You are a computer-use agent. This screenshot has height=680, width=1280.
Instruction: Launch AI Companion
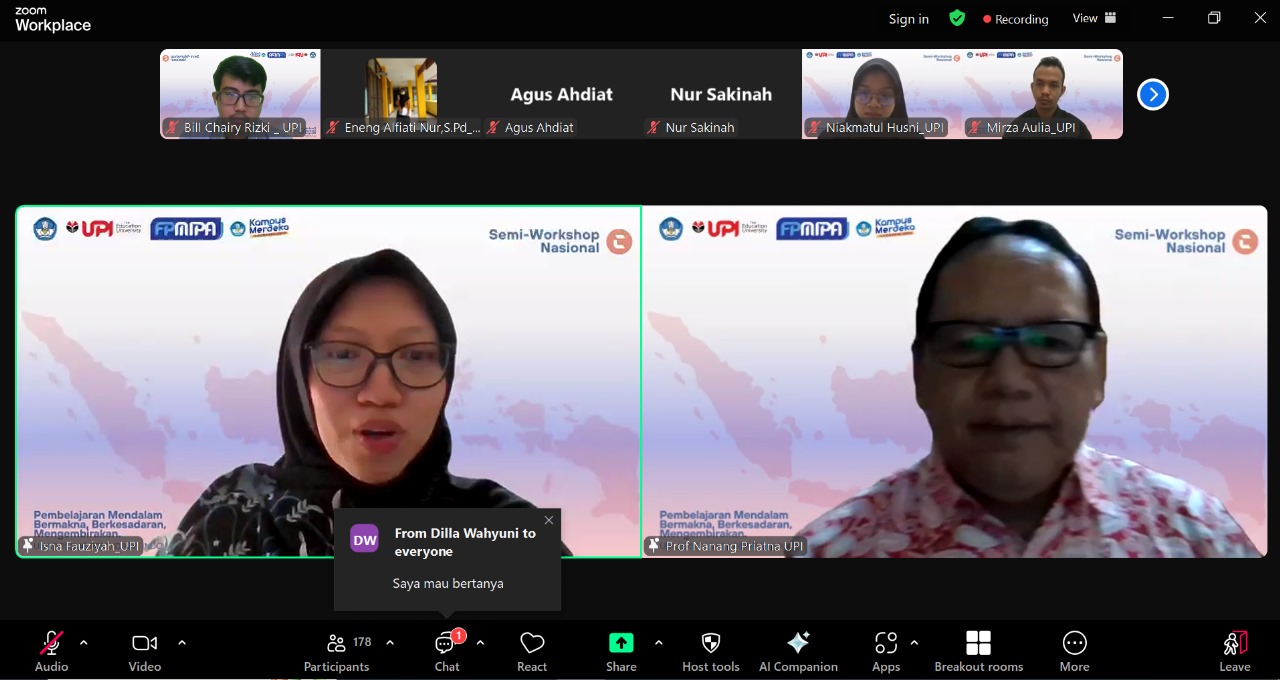point(798,650)
